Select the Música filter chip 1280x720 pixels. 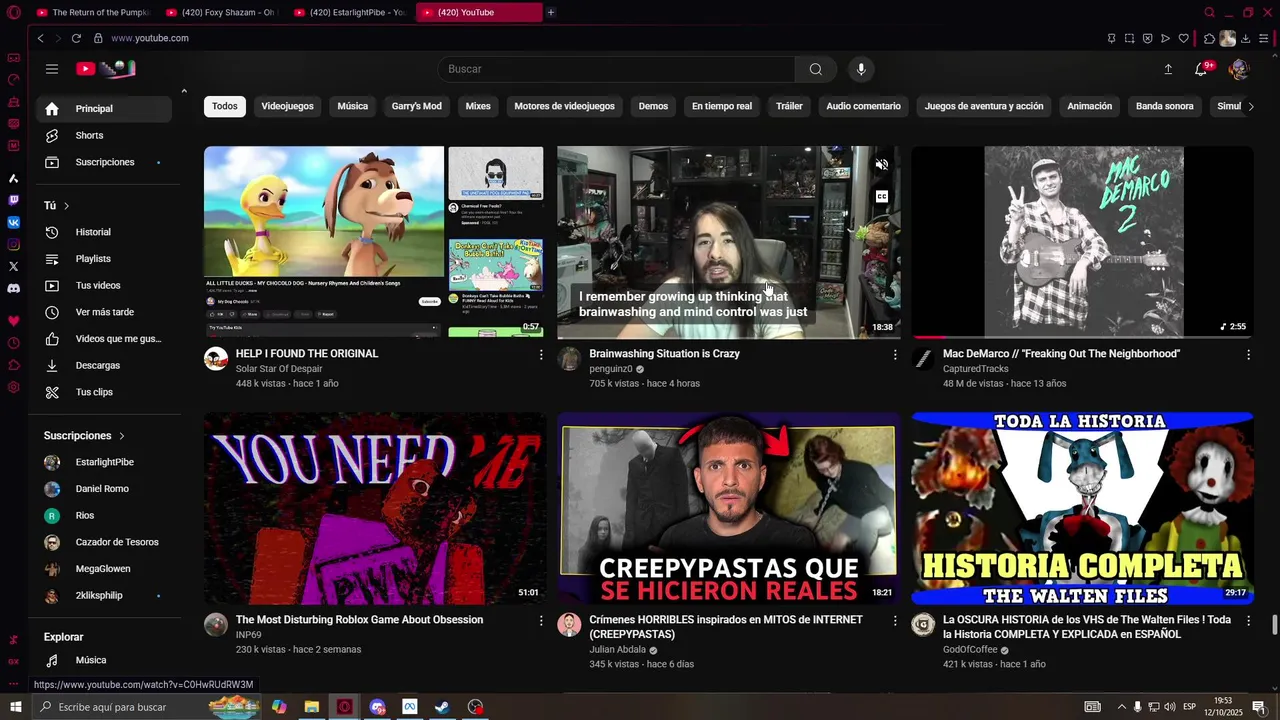352,106
